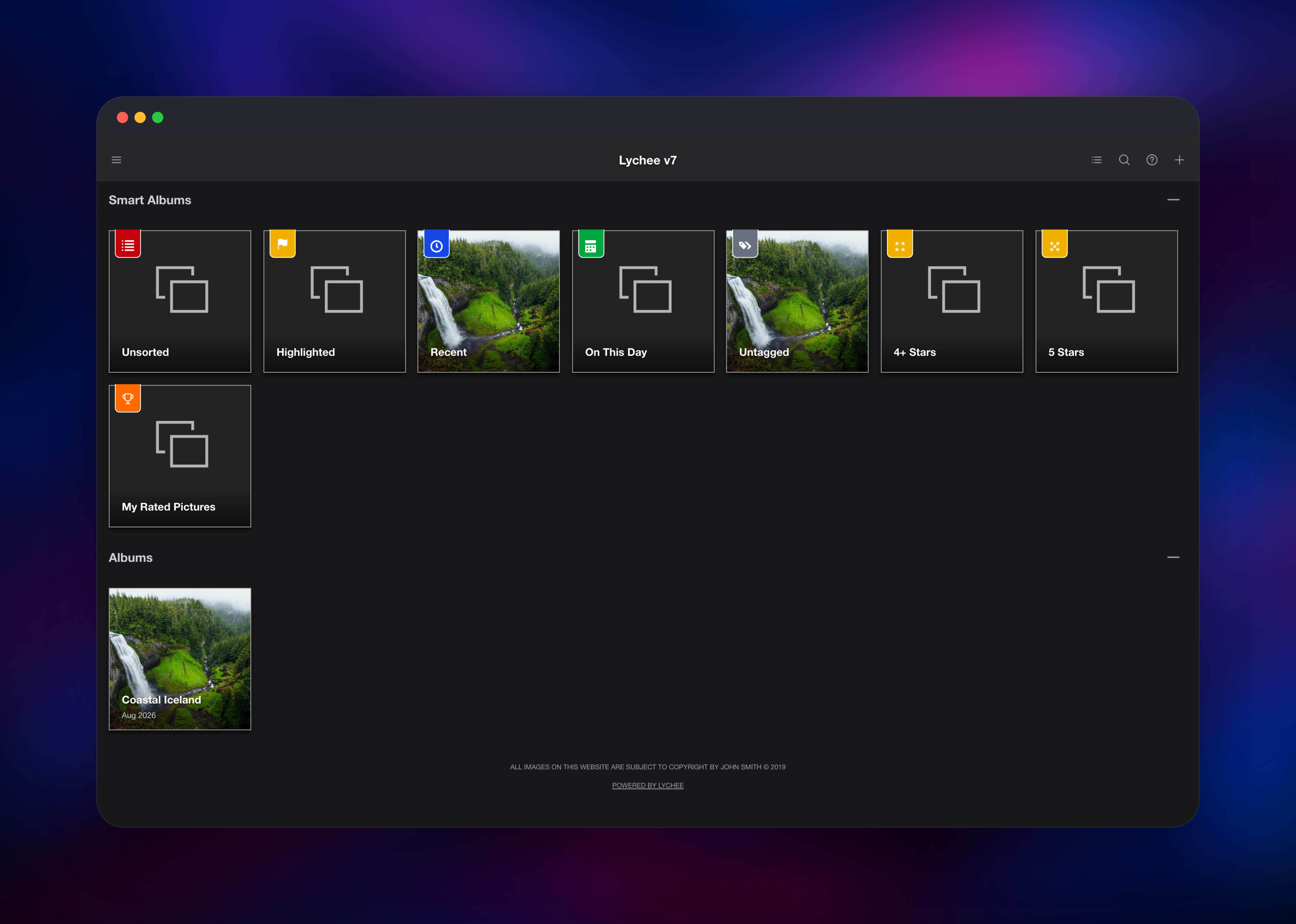The image size is (1296, 924).
Task: Click the Smart Albums section heading
Action: [150, 200]
